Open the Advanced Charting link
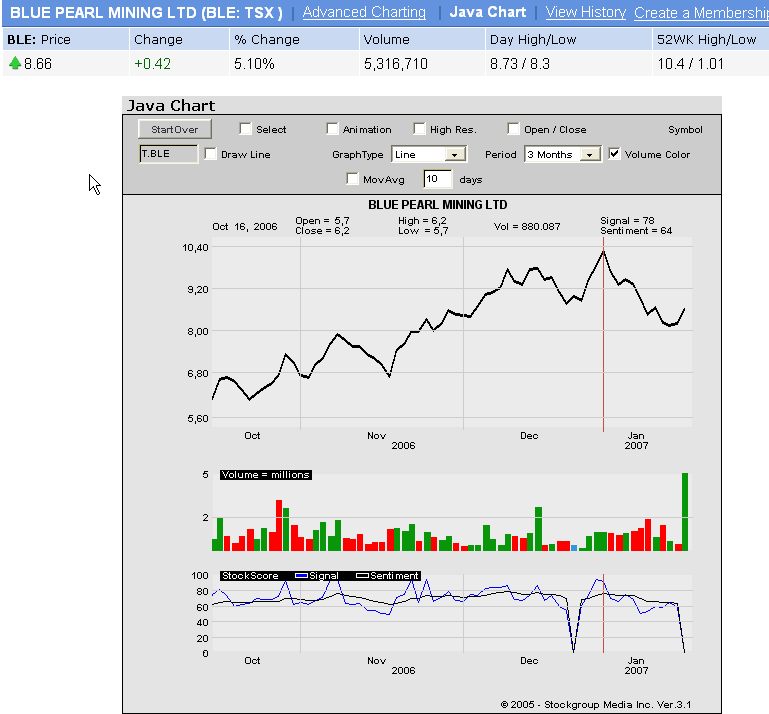The width and height of the screenshot is (769, 714). (364, 12)
